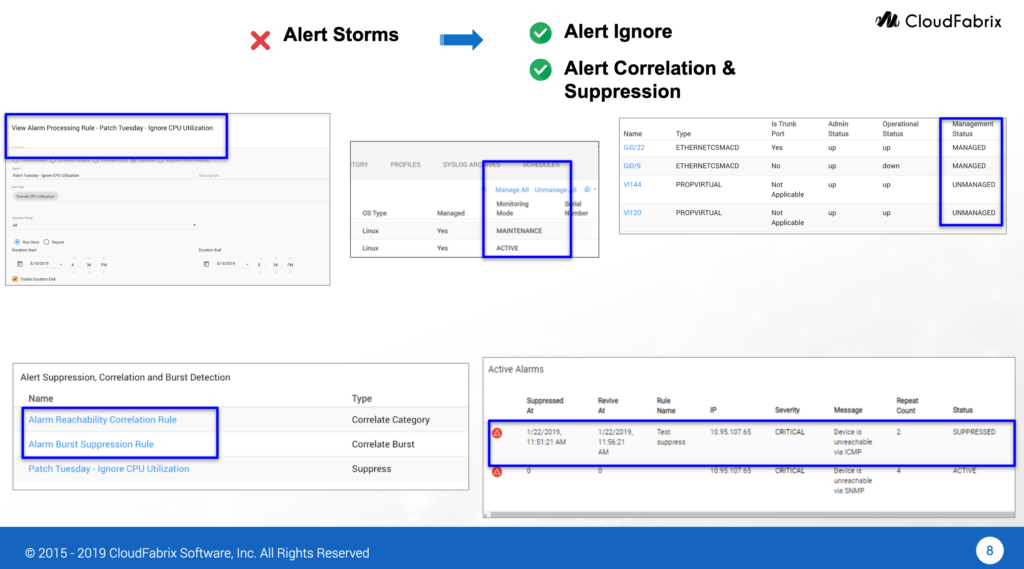Click the green checkmark beside Alert Ignore
Screen dimensions: 1024x569
coord(540,34)
